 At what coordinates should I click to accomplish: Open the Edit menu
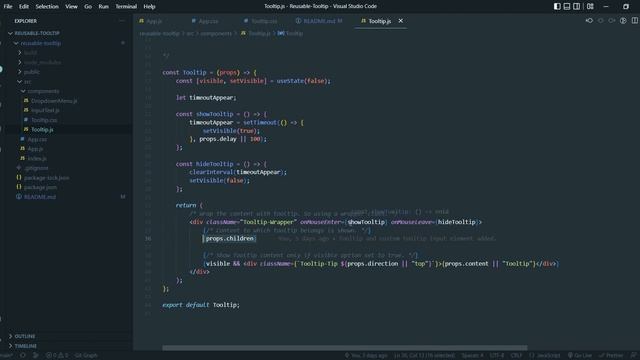(24, 7)
